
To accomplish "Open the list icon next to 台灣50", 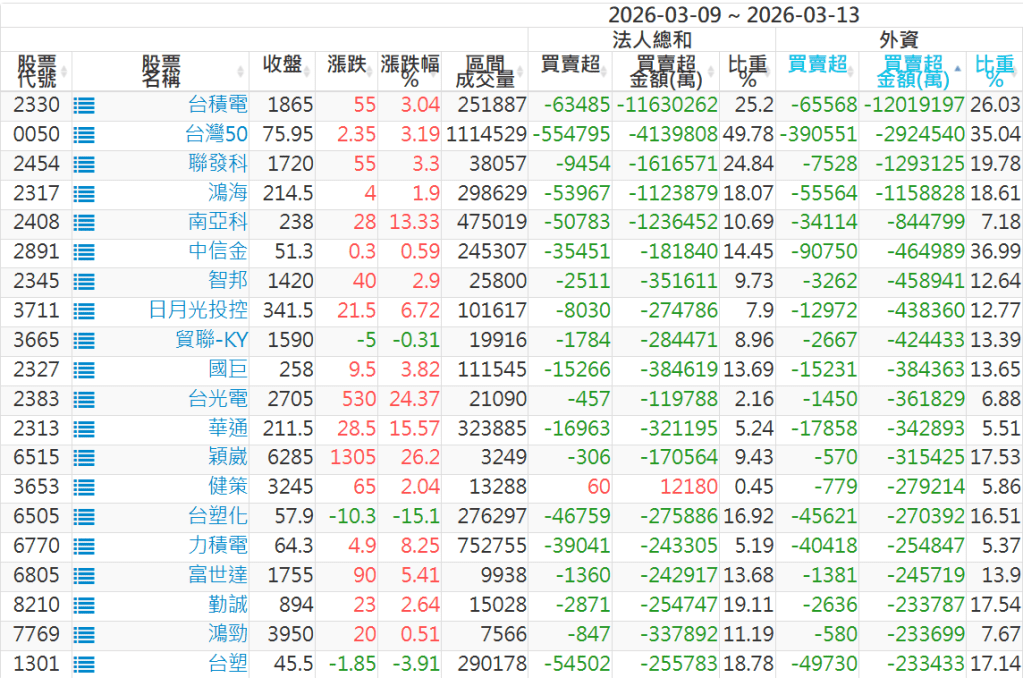I will click(84, 135).
